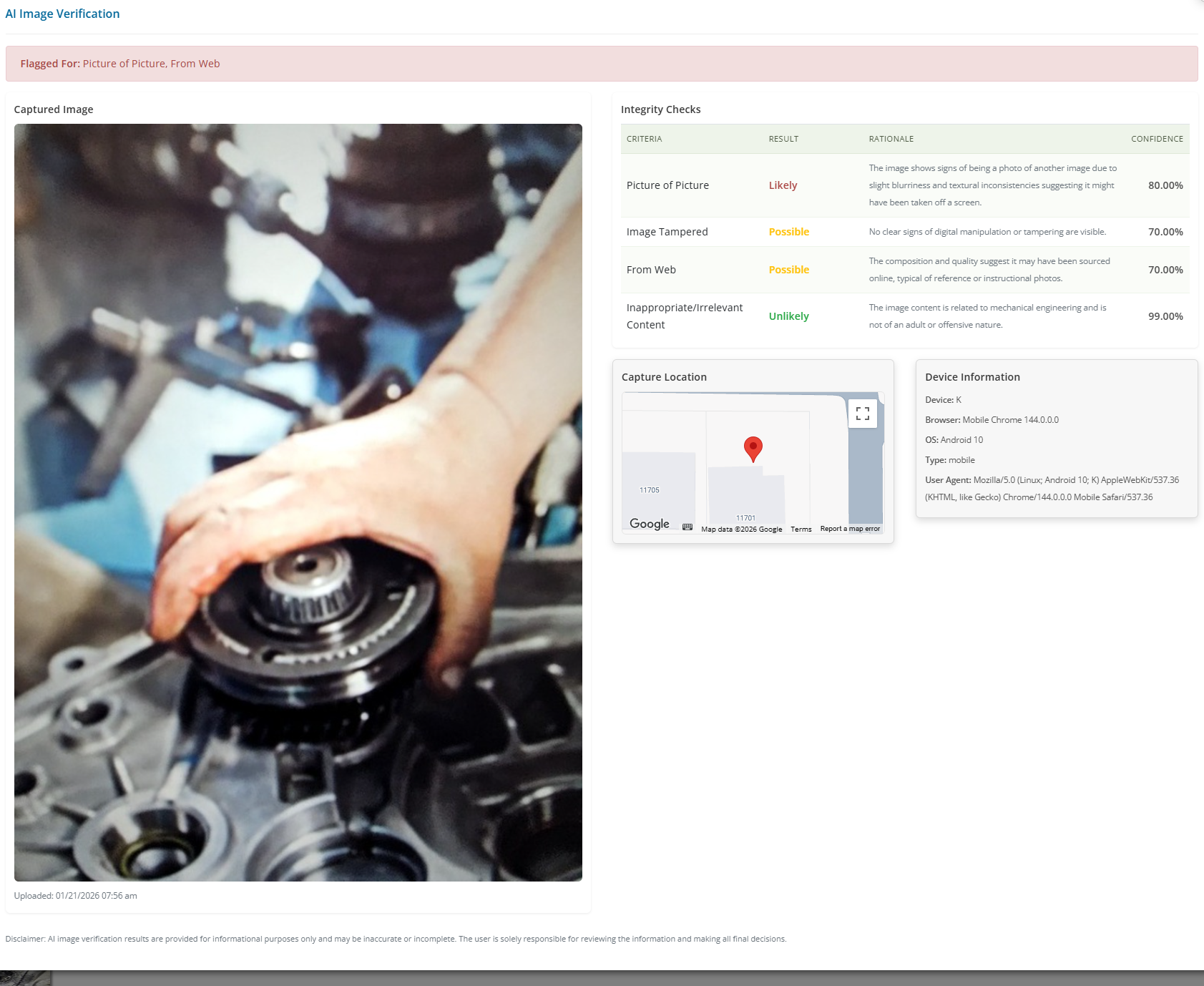Click Report a map error link
Image resolution: width=1204 pixels, height=986 pixels.
(x=850, y=529)
